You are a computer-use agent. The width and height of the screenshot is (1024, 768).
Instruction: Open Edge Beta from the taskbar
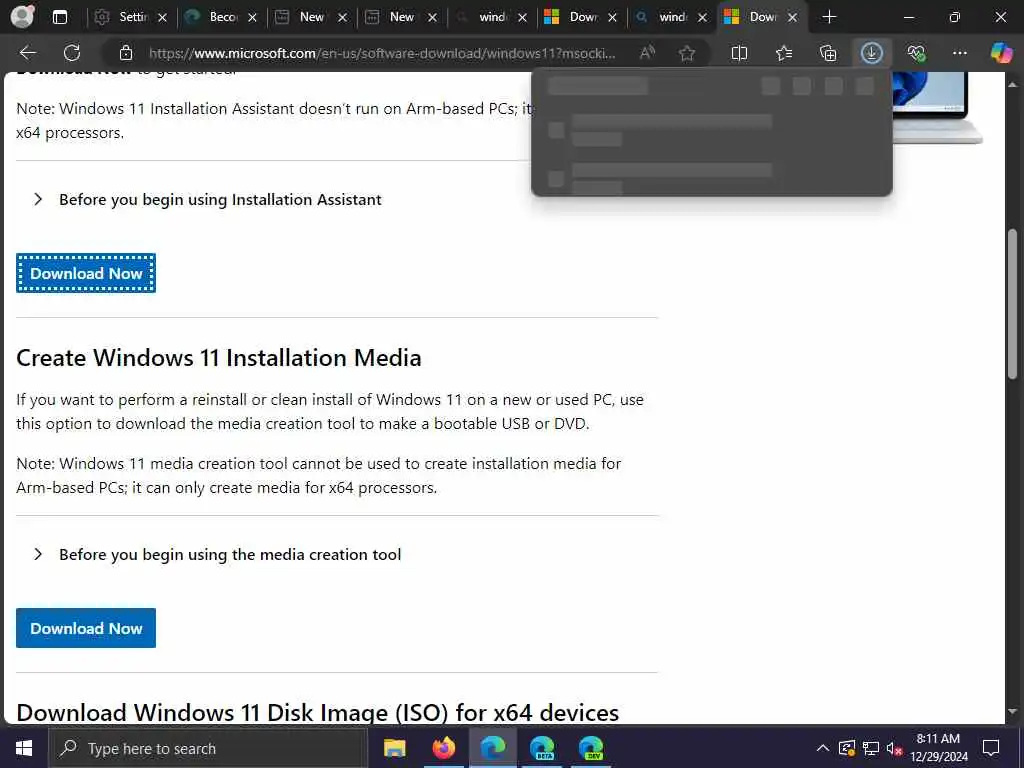[x=542, y=748]
